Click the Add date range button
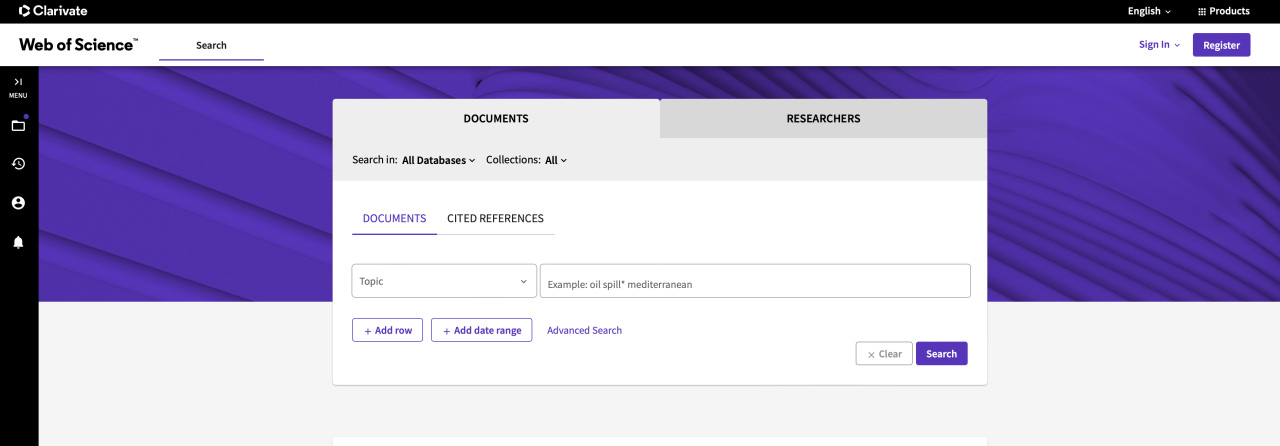The width and height of the screenshot is (1280, 446). coord(481,330)
